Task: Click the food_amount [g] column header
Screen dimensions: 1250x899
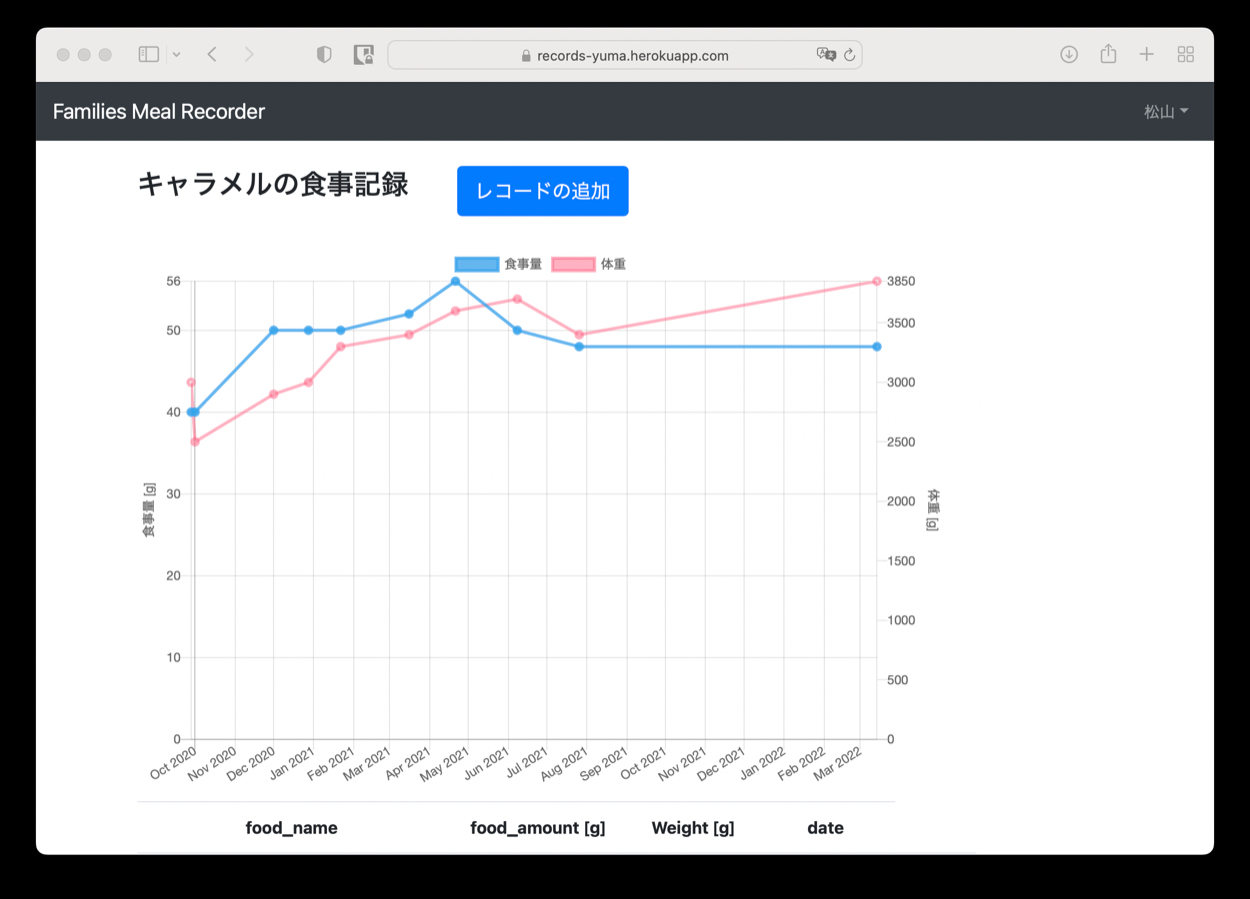Action: coord(538,828)
